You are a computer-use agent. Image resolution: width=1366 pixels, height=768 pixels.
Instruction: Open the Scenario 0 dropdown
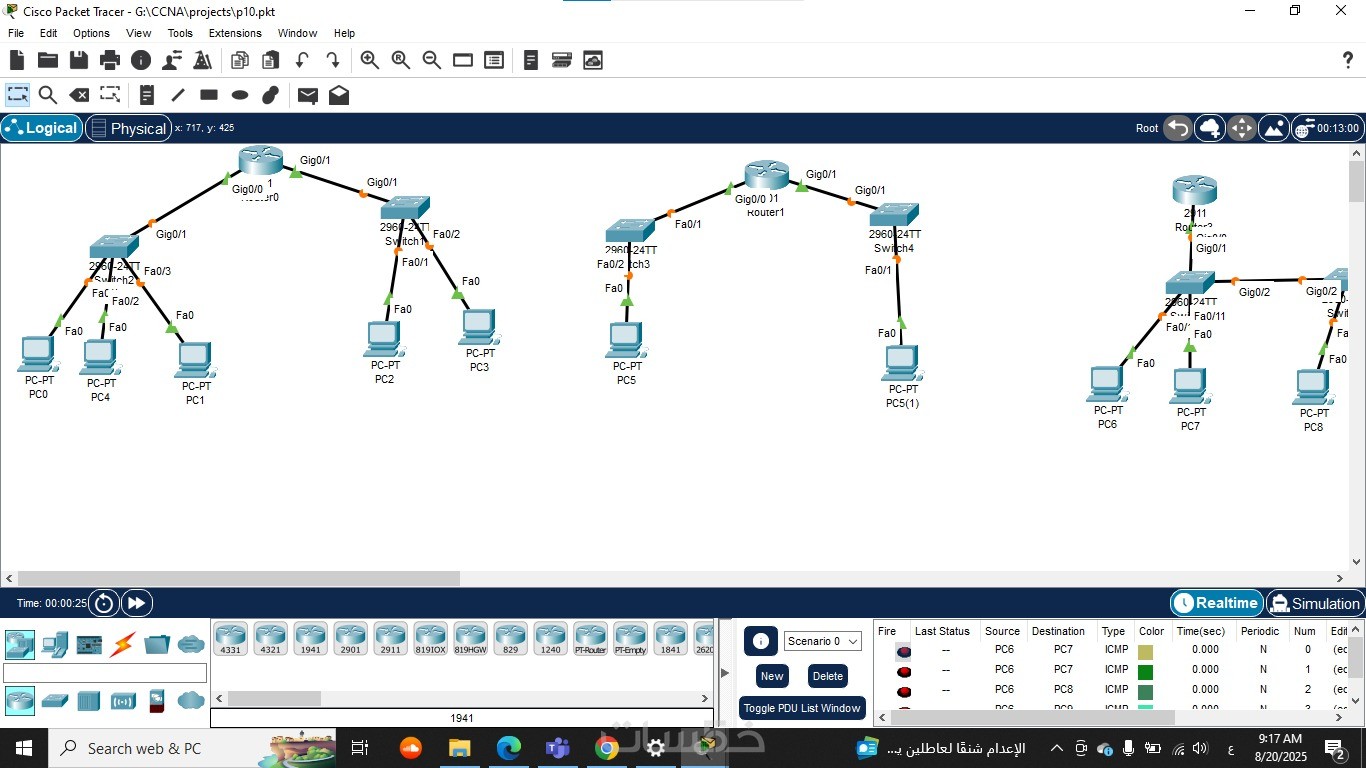click(823, 641)
